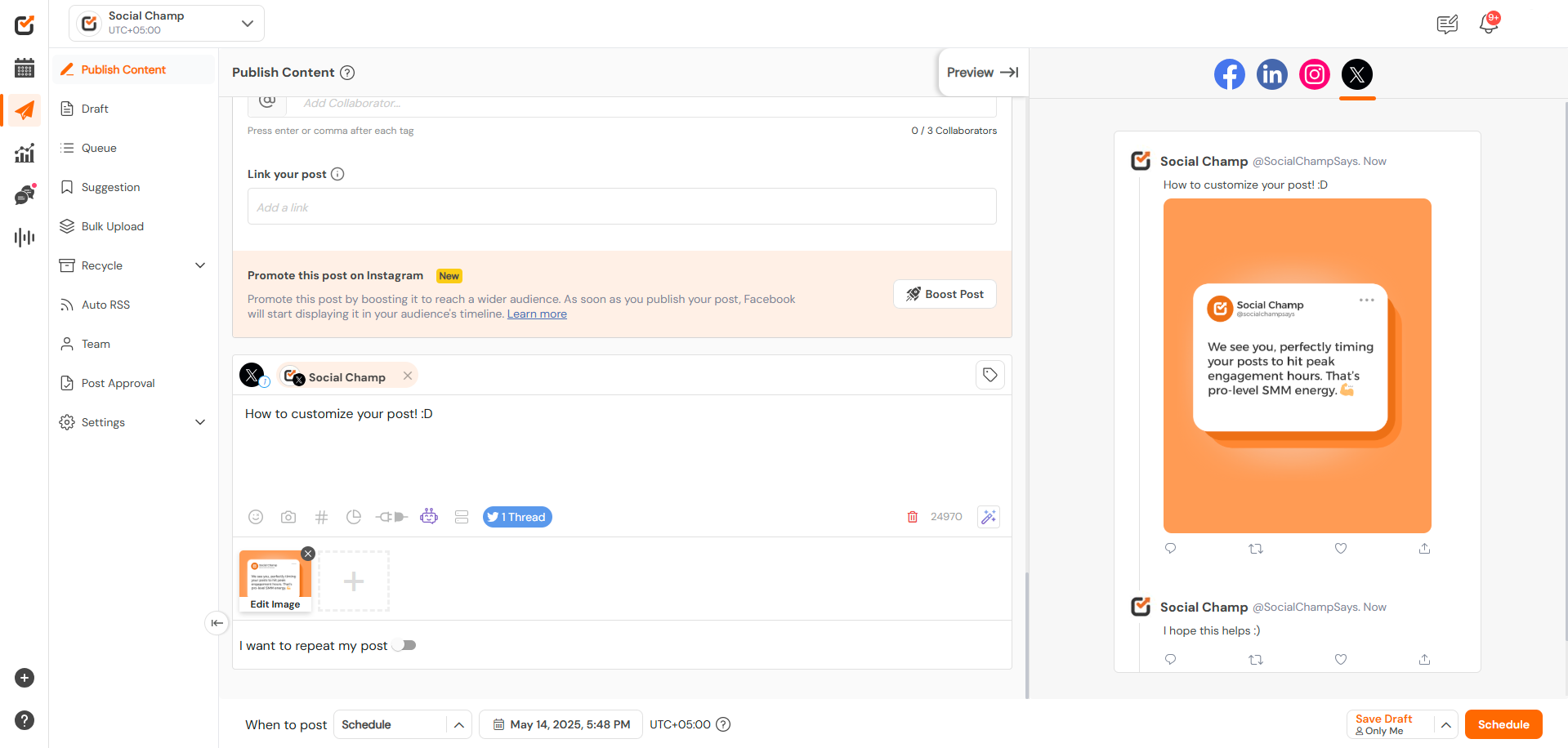1568x748 pixels.
Task: Click the editor vertical scrollbar
Action: pos(1027,635)
